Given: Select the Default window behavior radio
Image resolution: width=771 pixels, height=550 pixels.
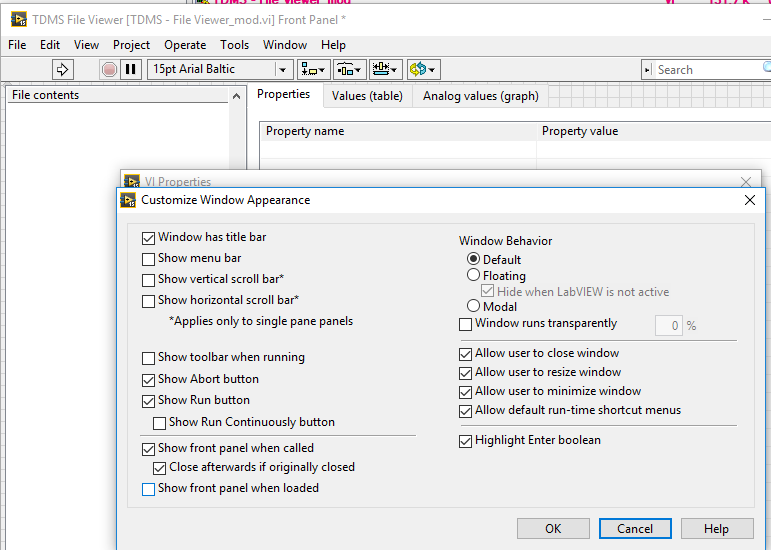Looking at the screenshot, I should [473, 259].
